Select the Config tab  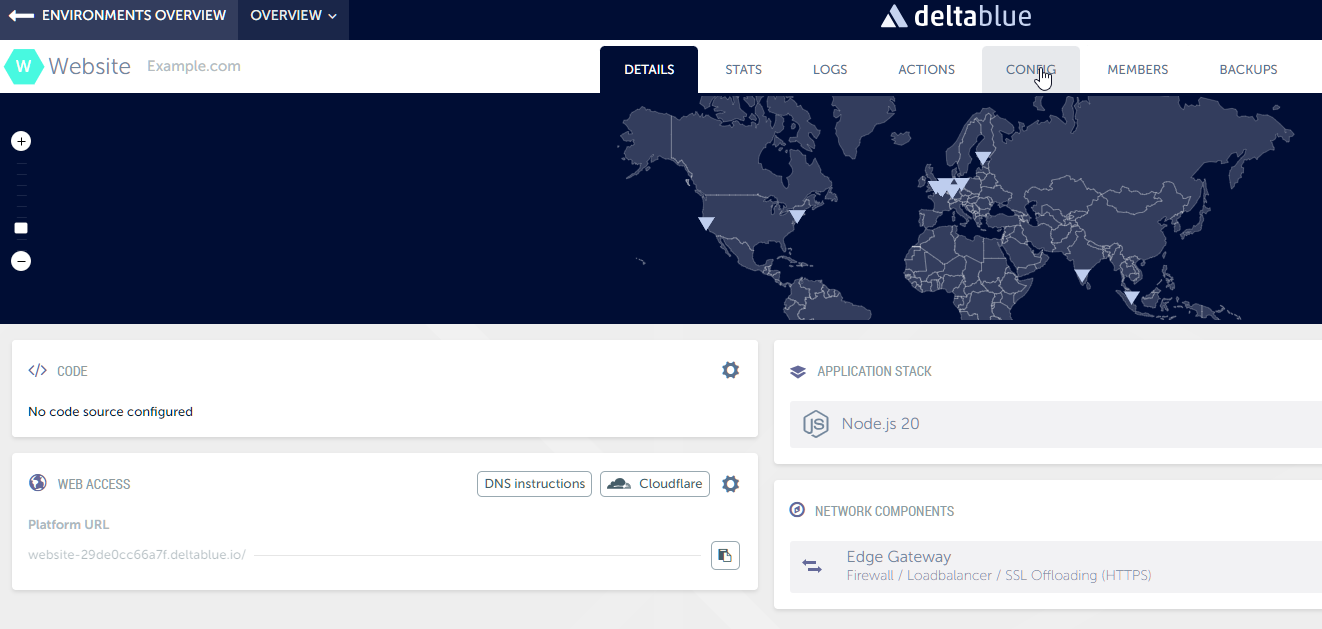tap(1030, 70)
